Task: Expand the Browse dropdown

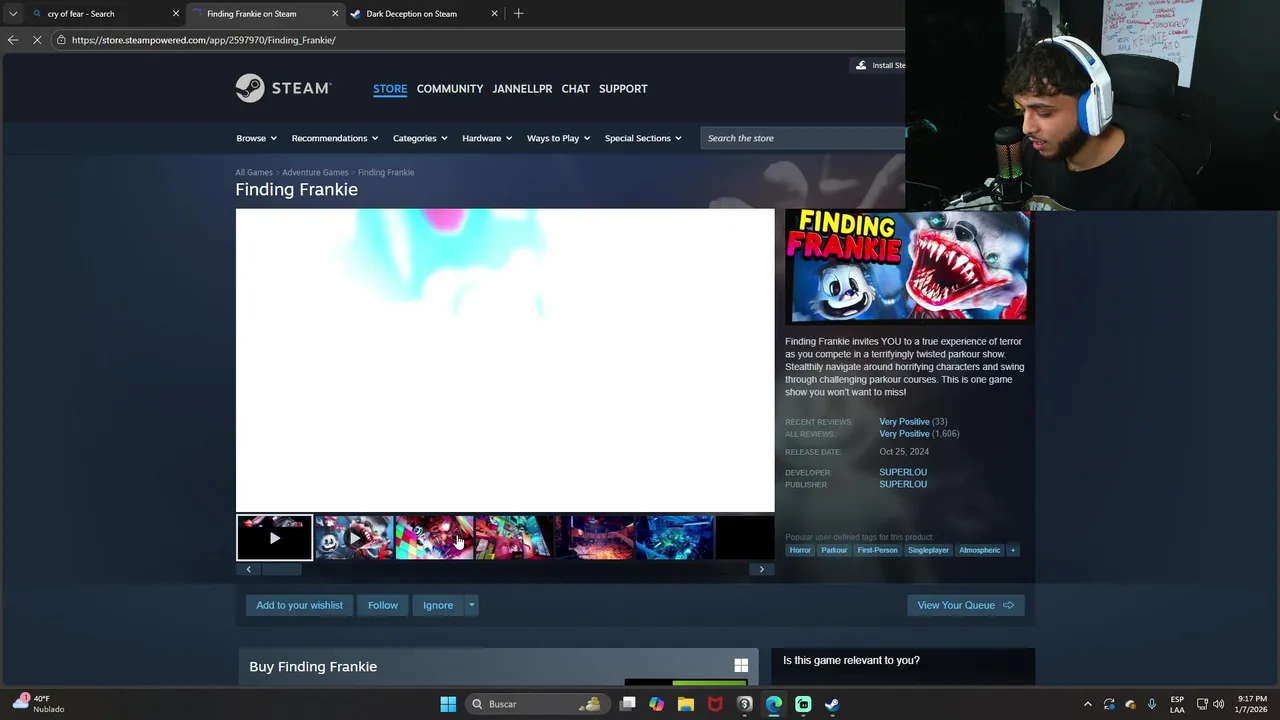Action: 256,138
